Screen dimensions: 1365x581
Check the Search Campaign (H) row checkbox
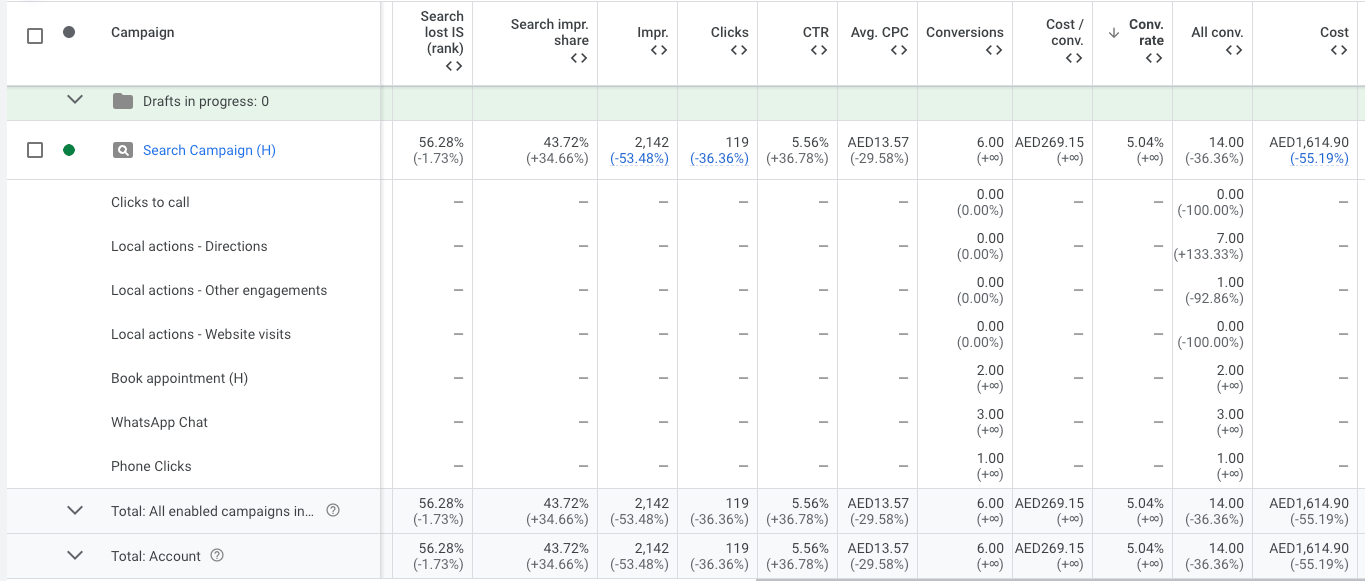click(35, 150)
